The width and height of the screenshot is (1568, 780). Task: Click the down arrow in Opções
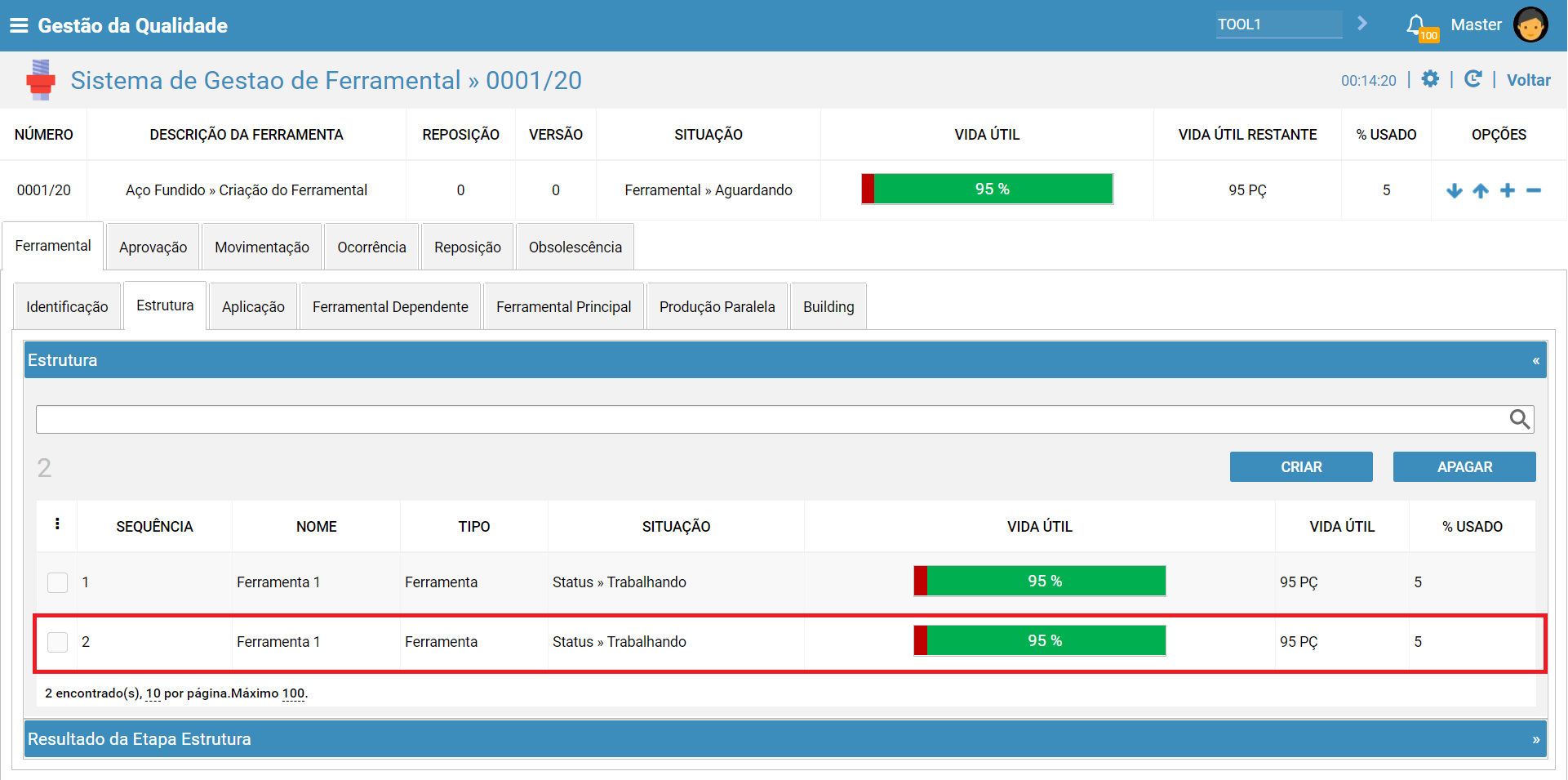click(x=1454, y=190)
